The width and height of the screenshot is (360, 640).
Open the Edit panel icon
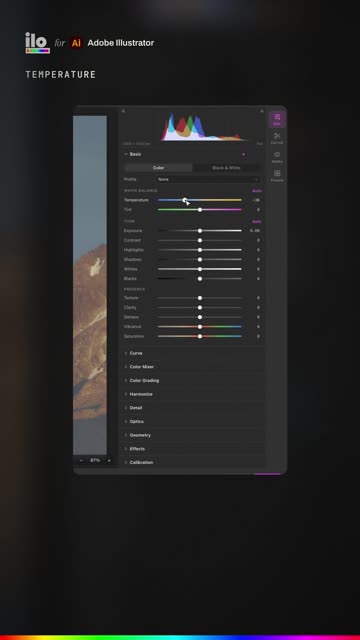pos(277,120)
